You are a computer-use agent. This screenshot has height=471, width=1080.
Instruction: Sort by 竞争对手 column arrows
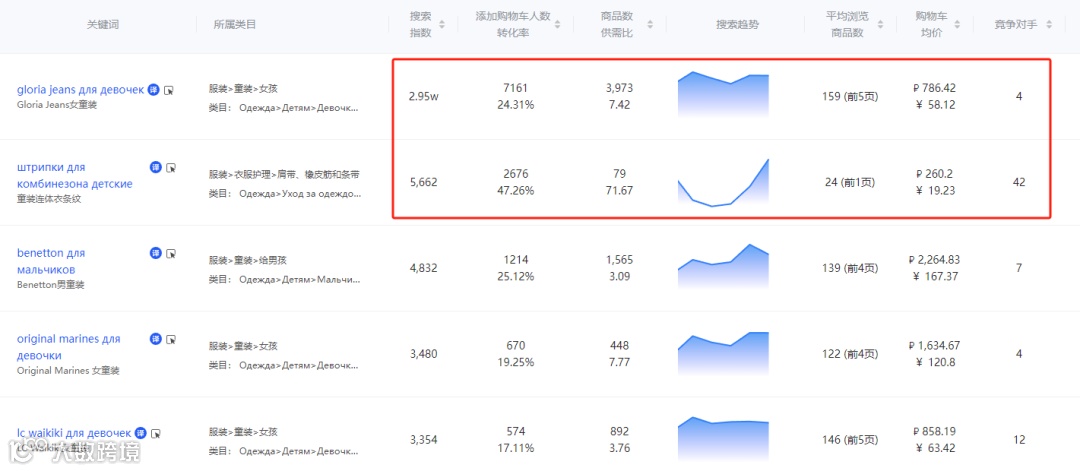pos(1049,25)
